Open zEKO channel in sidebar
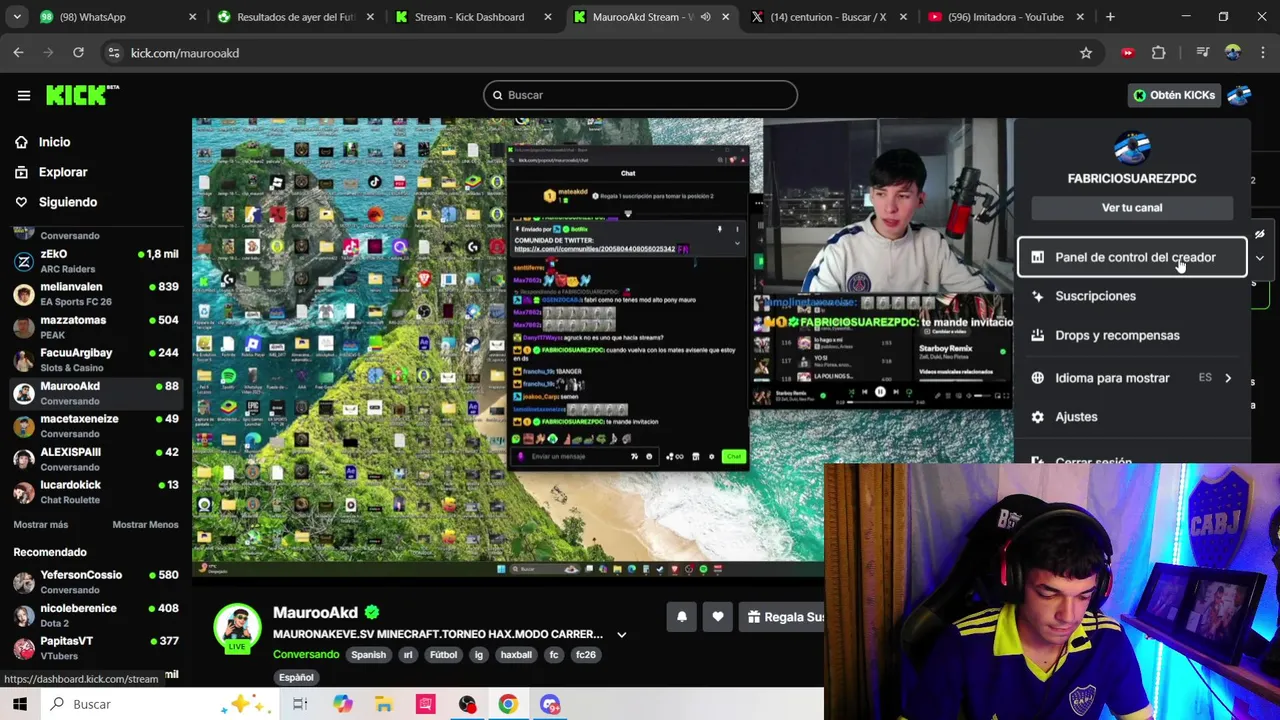1280x720 pixels. [x=96, y=261]
